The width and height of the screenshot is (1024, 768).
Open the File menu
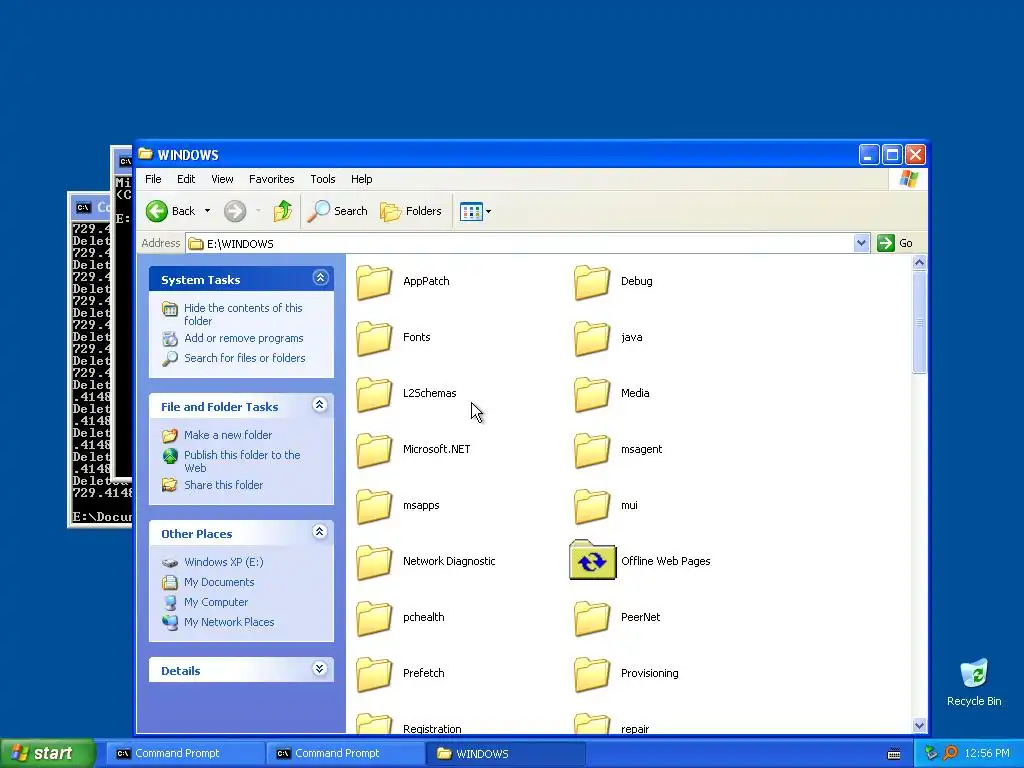point(153,179)
